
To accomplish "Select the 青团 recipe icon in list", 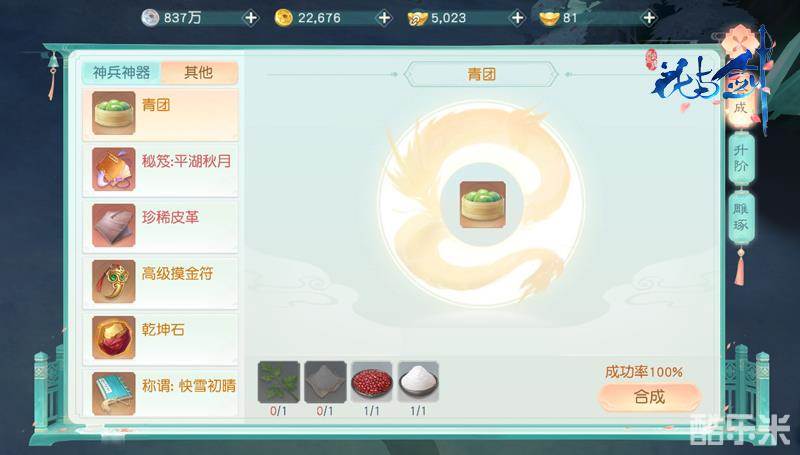I will [114, 113].
